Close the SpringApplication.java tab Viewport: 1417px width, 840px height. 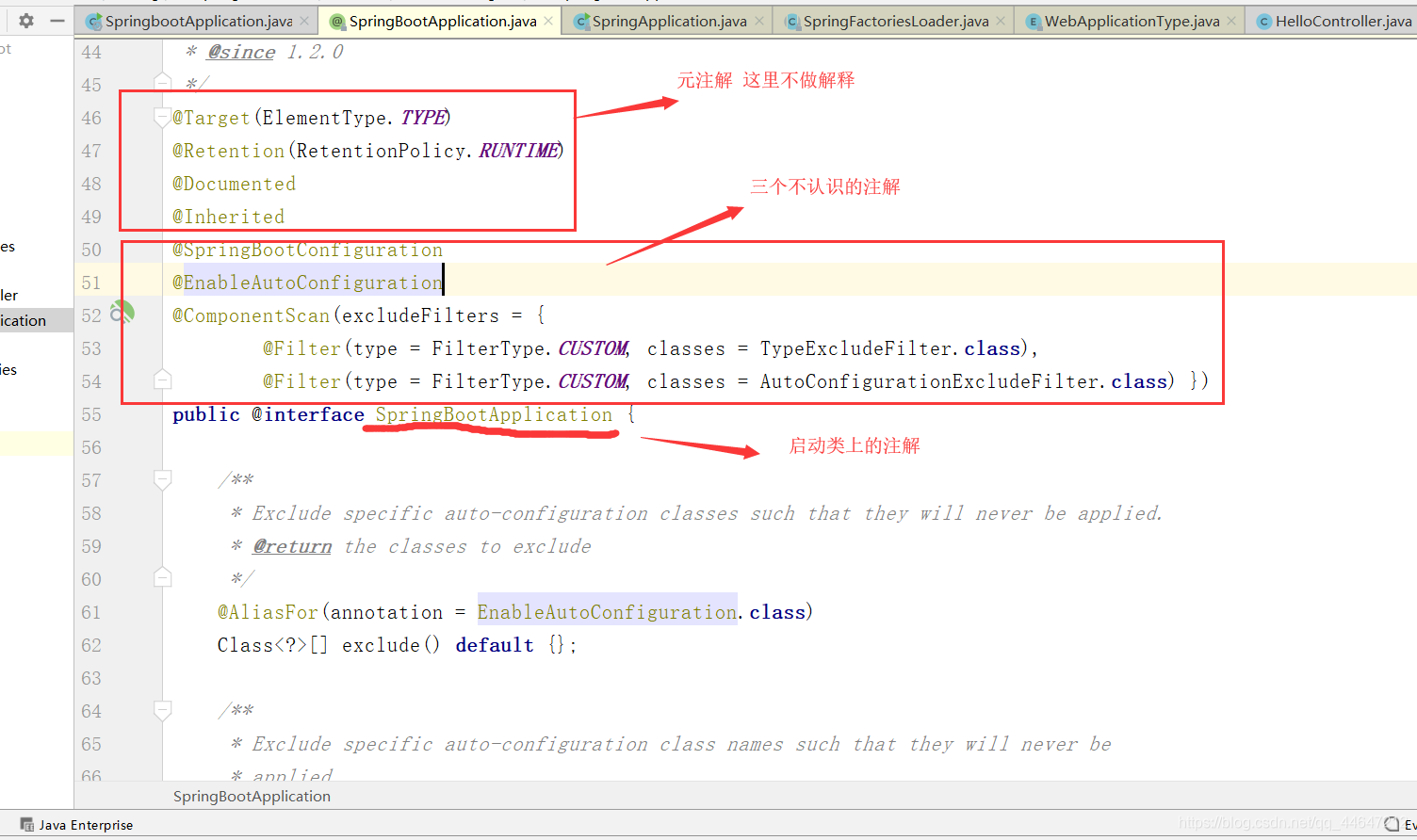[x=759, y=21]
